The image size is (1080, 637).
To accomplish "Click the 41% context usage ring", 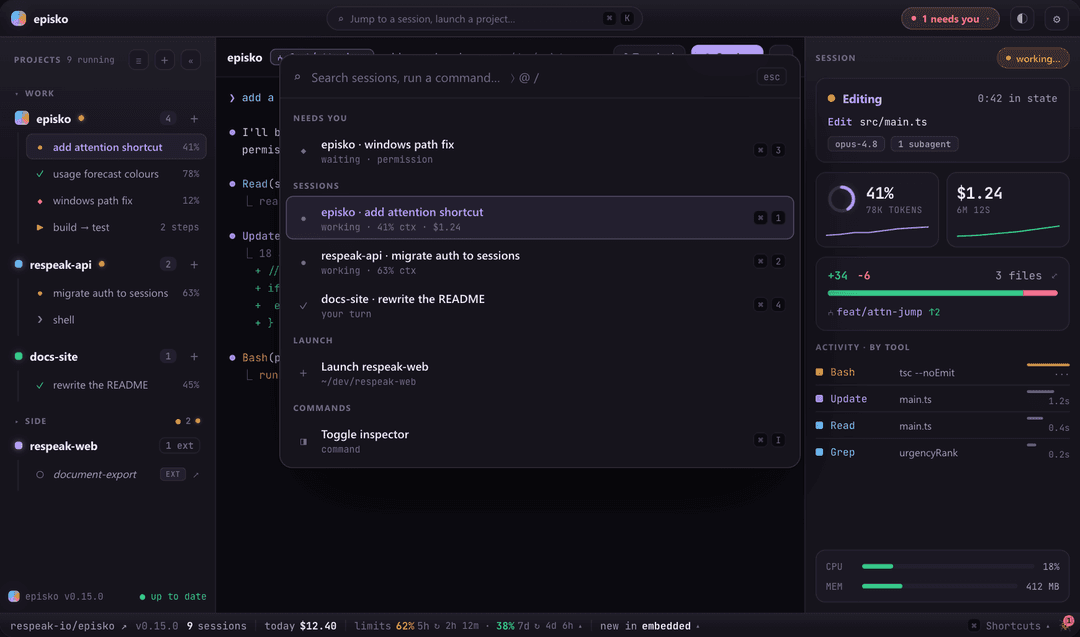I will tap(842, 199).
